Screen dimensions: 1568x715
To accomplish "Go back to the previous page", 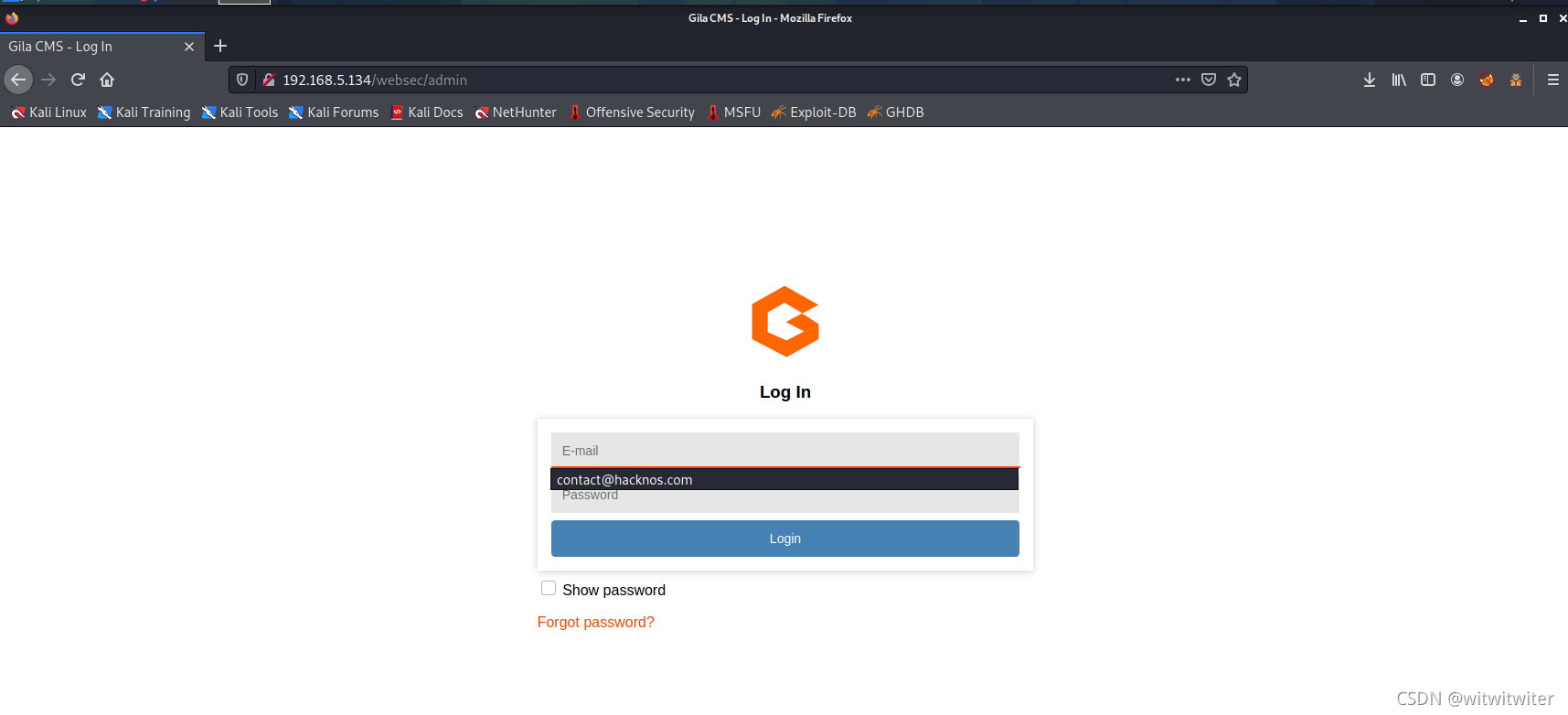I will click(18, 80).
